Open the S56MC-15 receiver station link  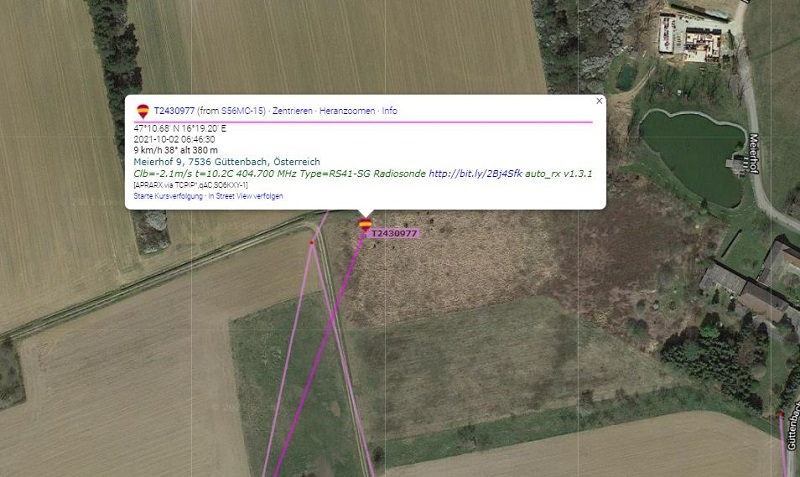click(243, 111)
